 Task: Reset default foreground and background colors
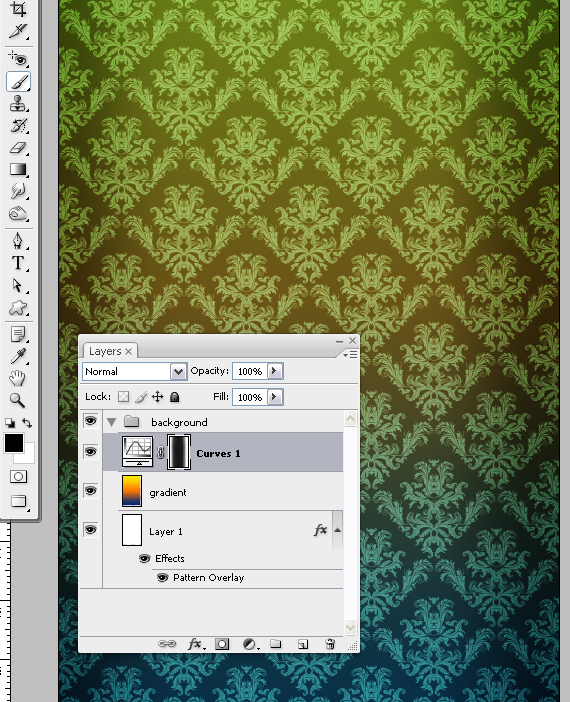(x=10, y=423)
